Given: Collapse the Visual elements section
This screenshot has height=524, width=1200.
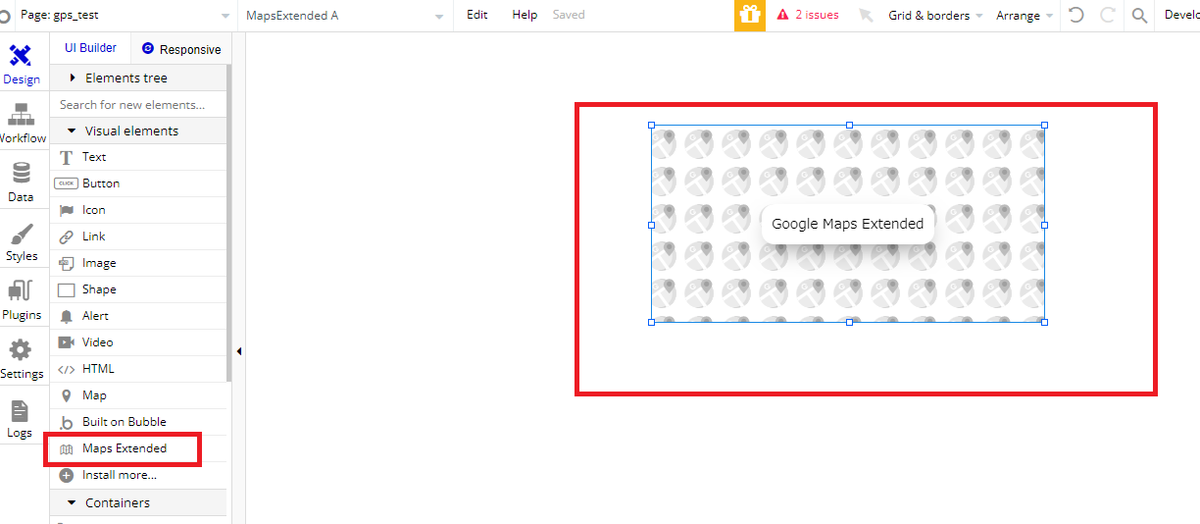Looking at the screenshot, I should point(138,131).
